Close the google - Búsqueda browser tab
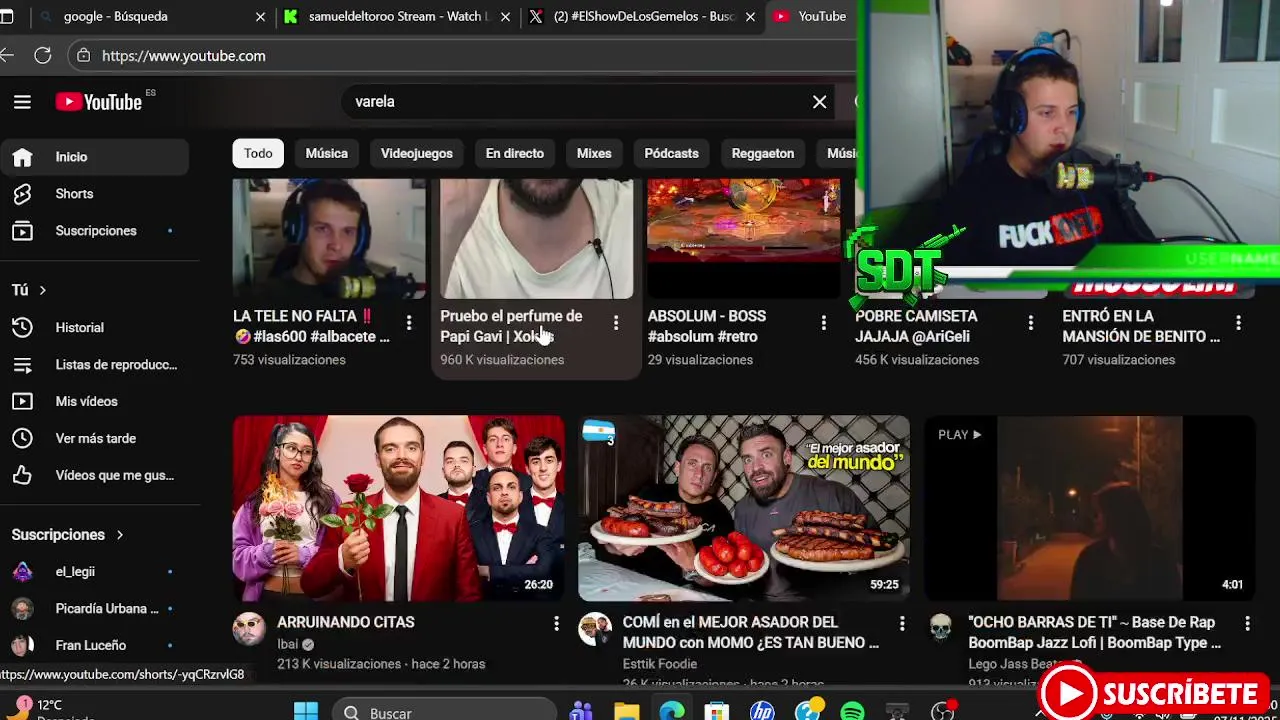This screenshot has height=720, width=1280. (261, 17)
